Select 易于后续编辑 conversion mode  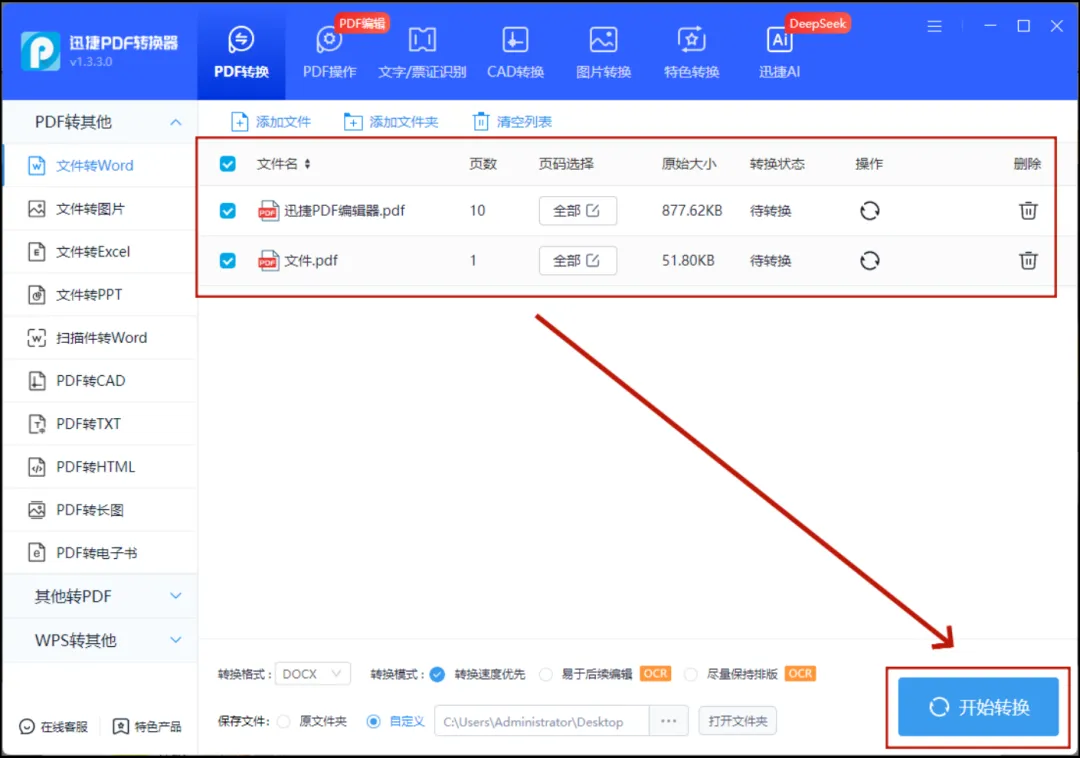point(546,675)
